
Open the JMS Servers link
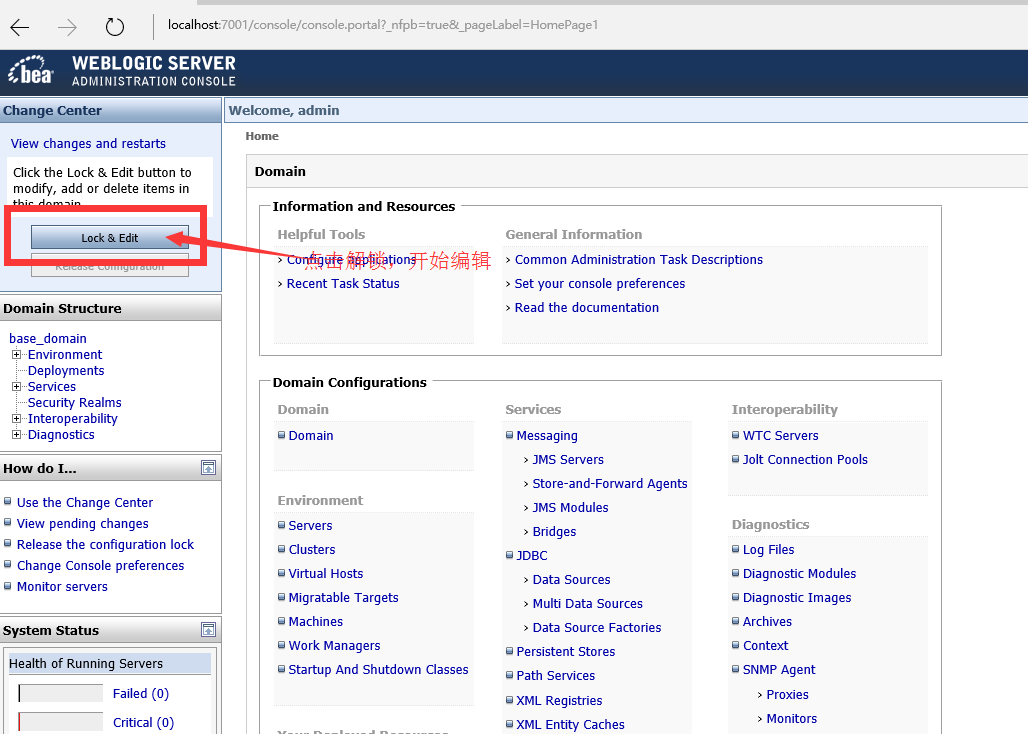click(568, 460)
